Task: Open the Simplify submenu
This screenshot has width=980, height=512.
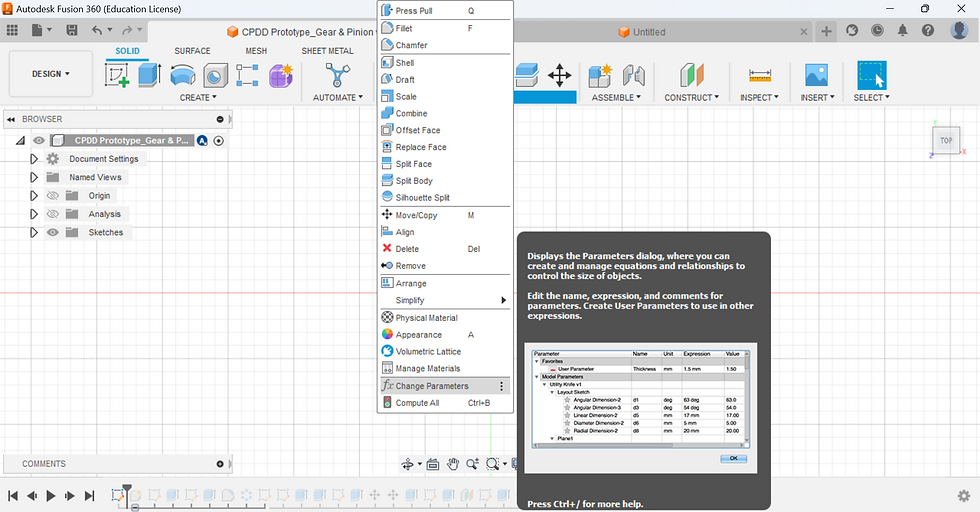Action: [445, 300]
